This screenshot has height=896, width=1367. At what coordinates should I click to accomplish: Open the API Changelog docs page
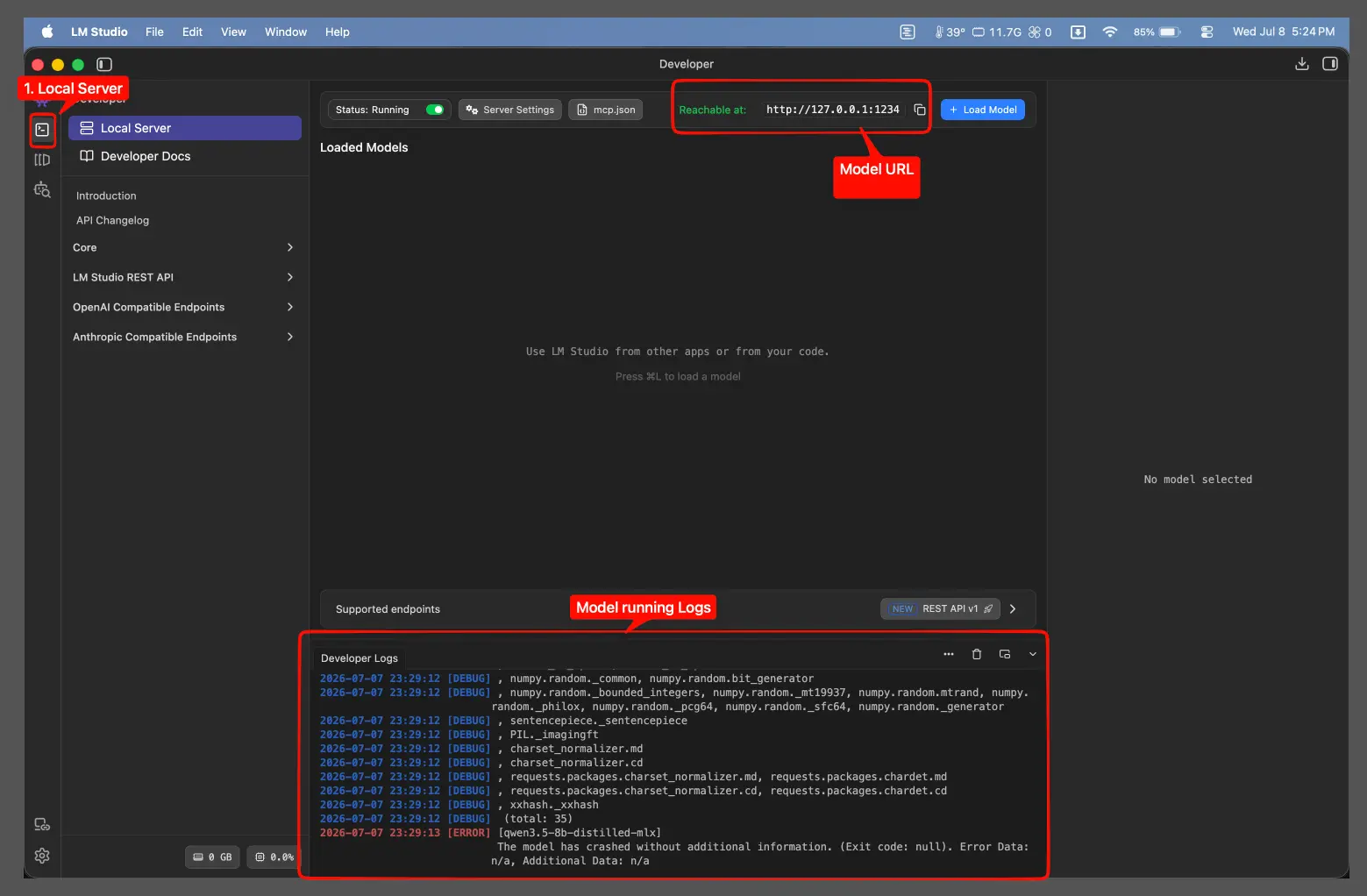pyautogui.click(x=112, y=220)
